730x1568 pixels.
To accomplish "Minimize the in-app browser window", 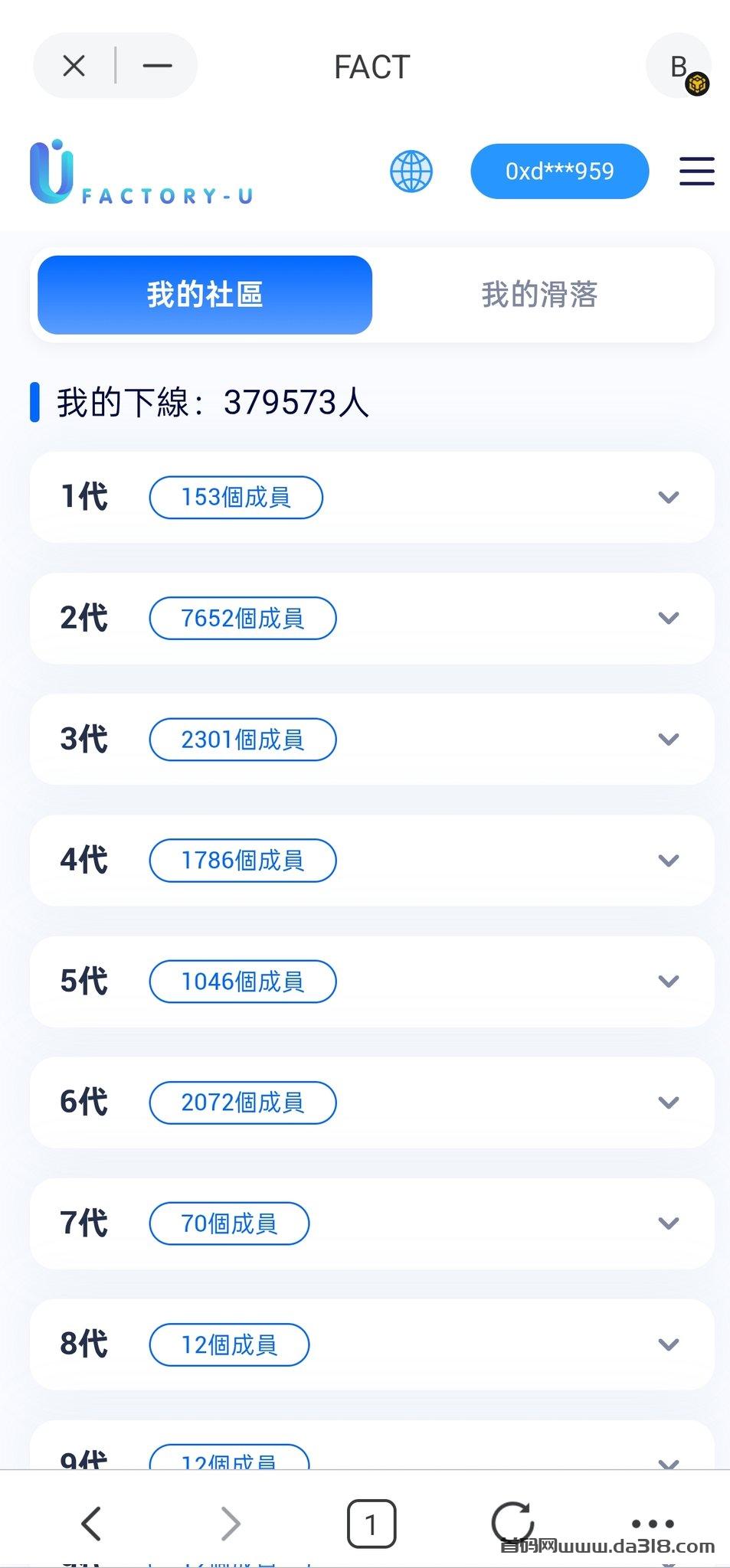I will [x=157, y=66].
